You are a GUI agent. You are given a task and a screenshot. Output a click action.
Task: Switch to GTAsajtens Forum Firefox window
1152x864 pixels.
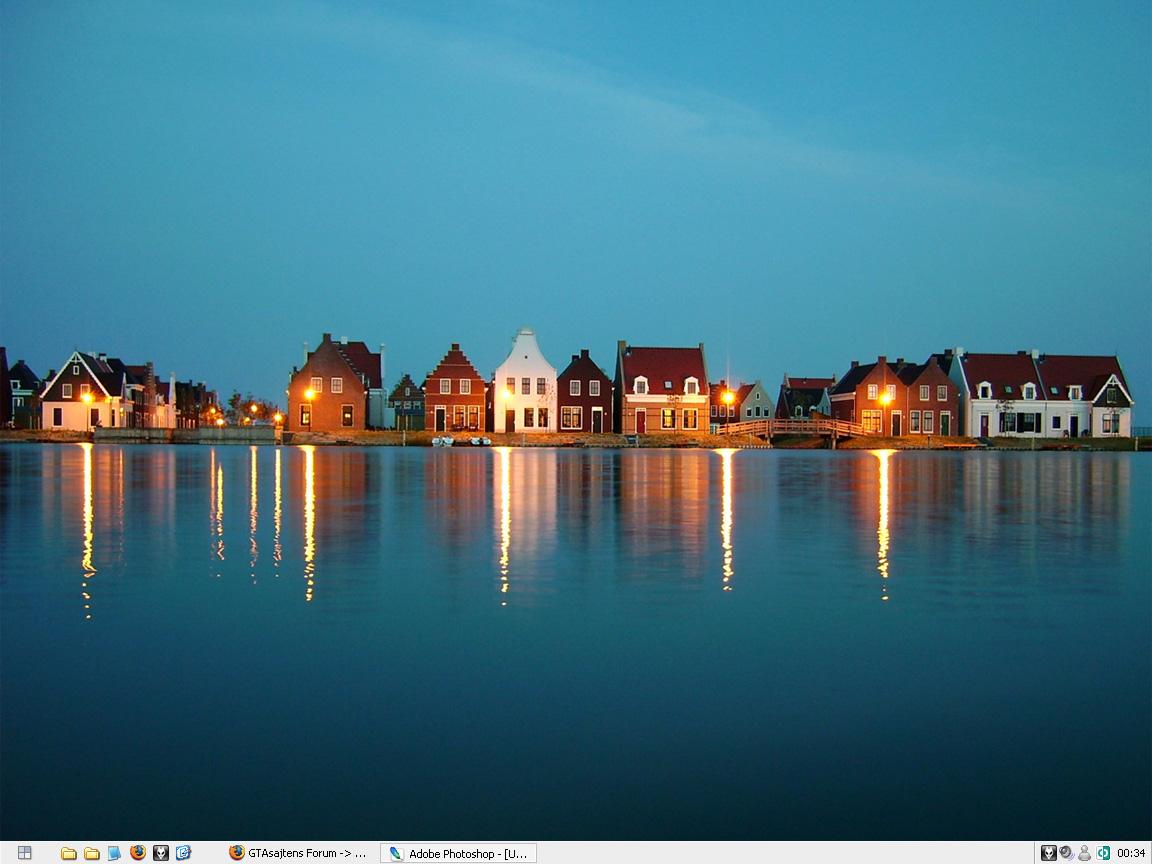coord(299,853)
